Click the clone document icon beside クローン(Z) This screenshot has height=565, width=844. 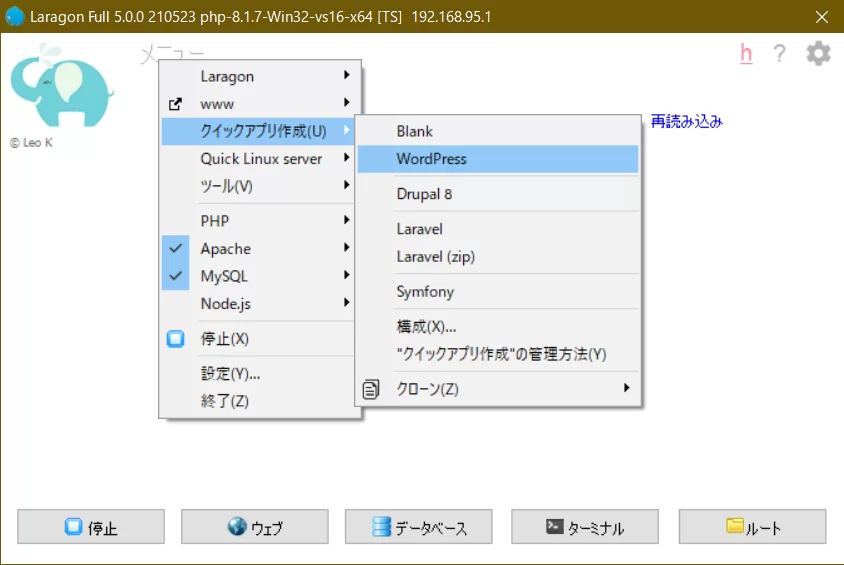370,389
